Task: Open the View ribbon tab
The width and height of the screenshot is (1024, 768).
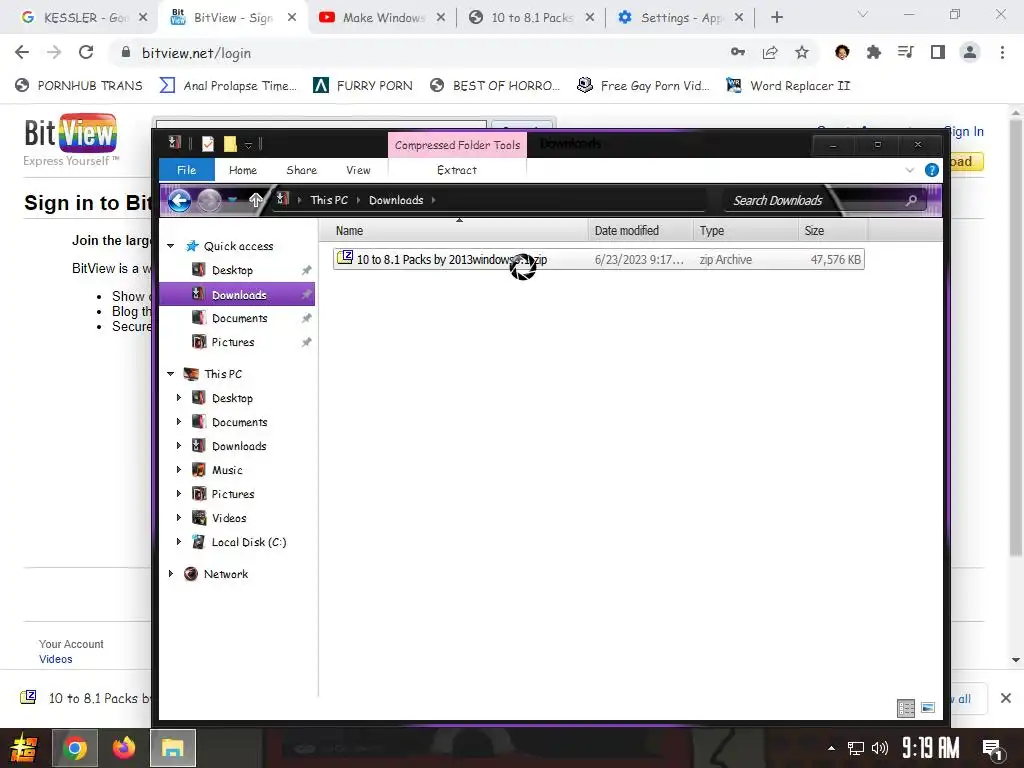Action: pyautogui.click(x=358, y=170)
